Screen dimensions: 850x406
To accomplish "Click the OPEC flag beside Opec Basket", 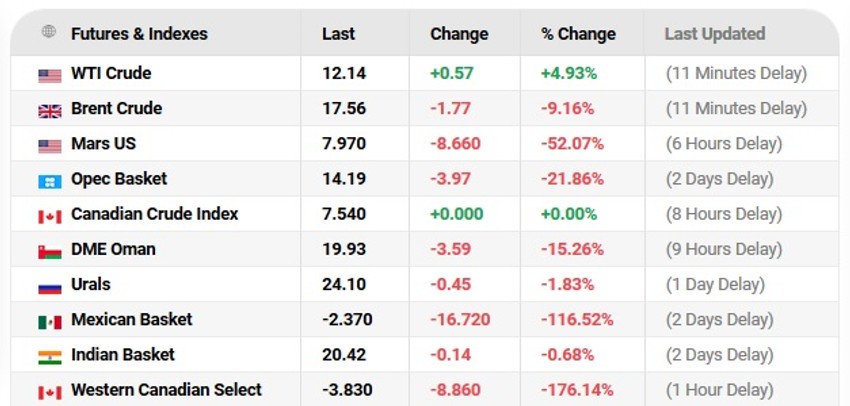I will click(50, 180).
